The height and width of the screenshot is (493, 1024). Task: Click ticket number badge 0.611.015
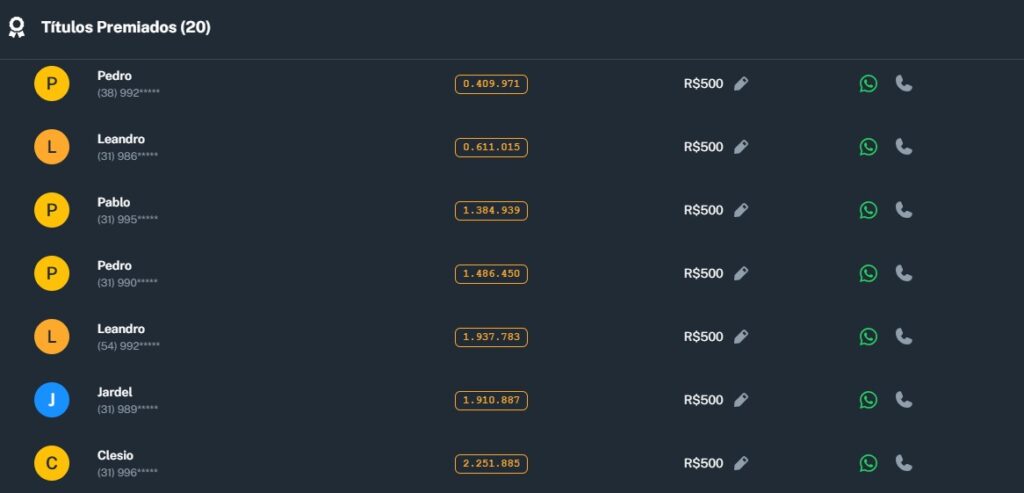[x=491, y=147]
